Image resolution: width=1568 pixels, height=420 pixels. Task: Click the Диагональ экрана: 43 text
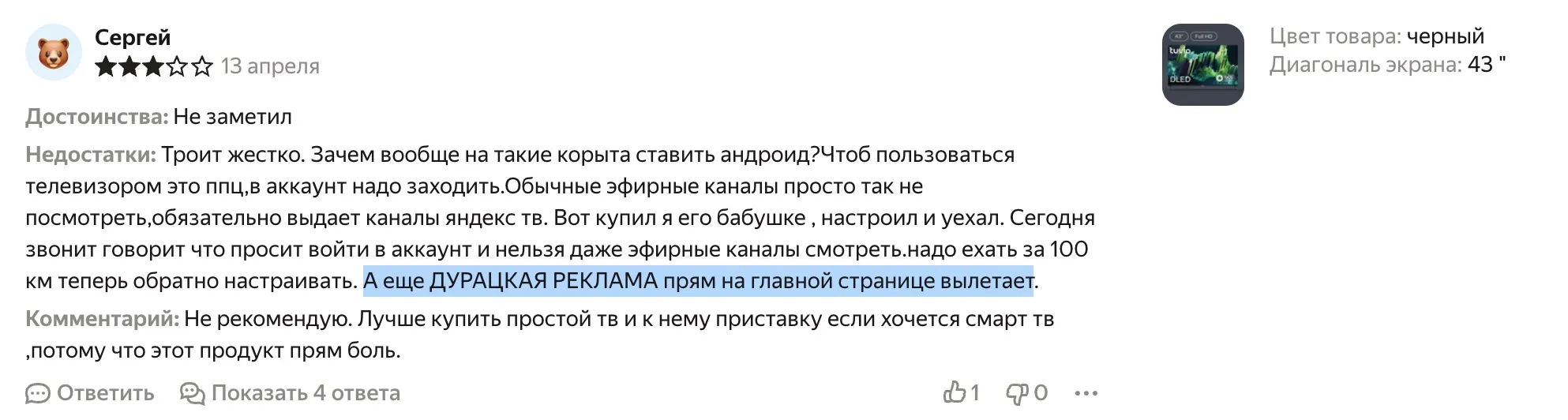click(1386, 65)
